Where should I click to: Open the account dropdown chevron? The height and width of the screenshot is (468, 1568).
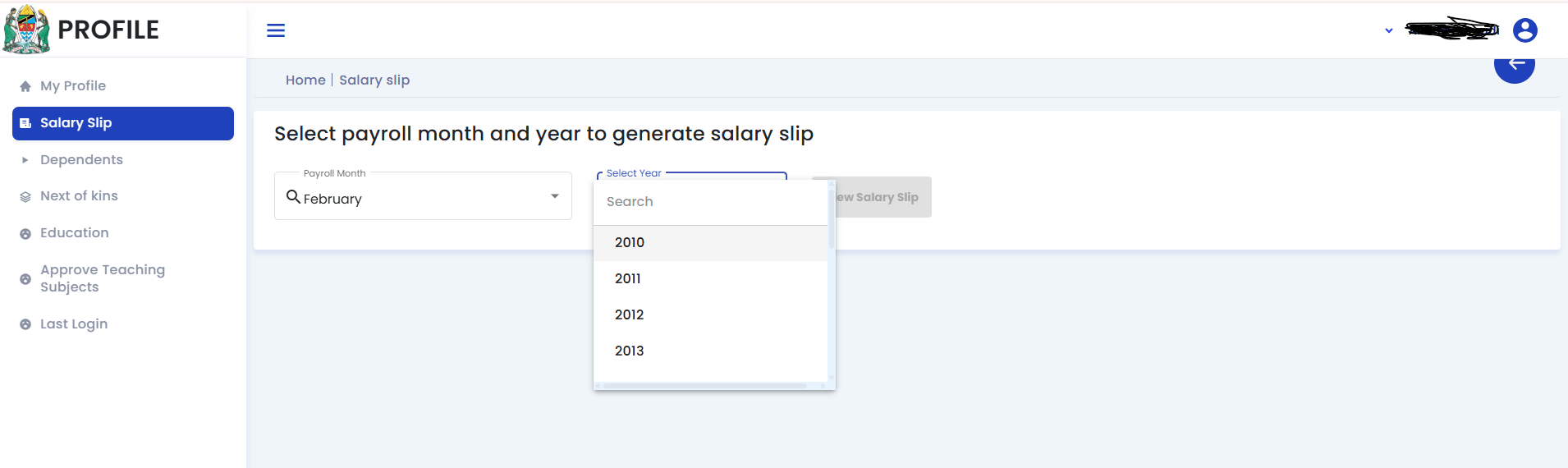[x=1389, y=30]
